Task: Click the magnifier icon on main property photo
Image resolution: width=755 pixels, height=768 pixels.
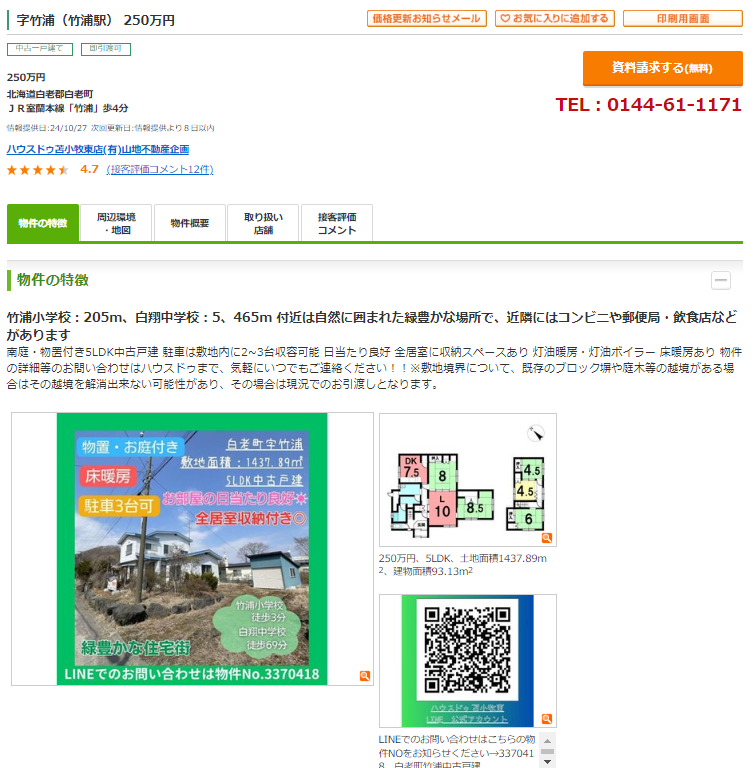Action: tap(365, 675)
